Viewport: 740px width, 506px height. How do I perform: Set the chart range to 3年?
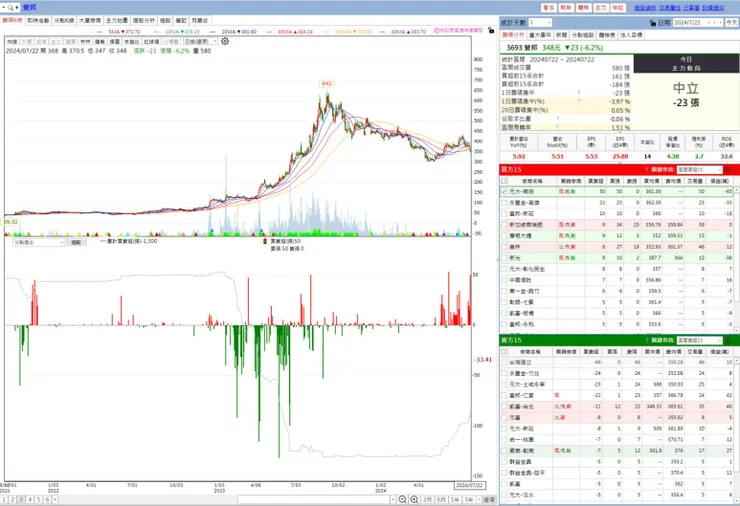click(469, 499)
